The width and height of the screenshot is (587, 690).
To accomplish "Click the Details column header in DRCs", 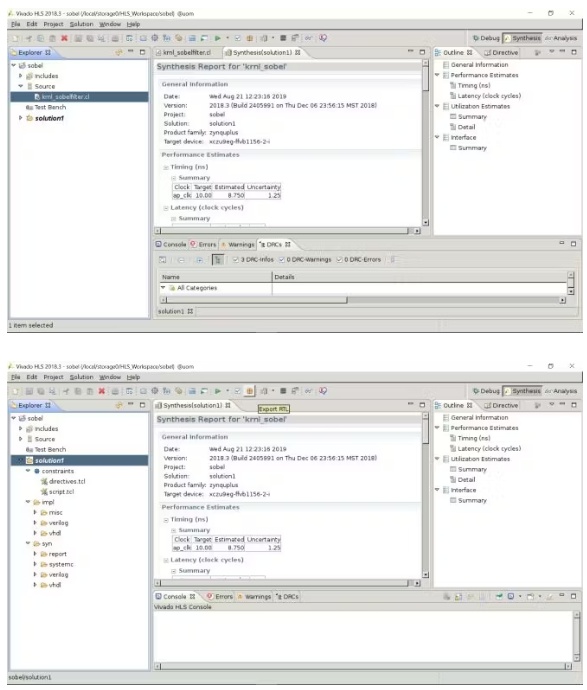I will coord(284,277).
